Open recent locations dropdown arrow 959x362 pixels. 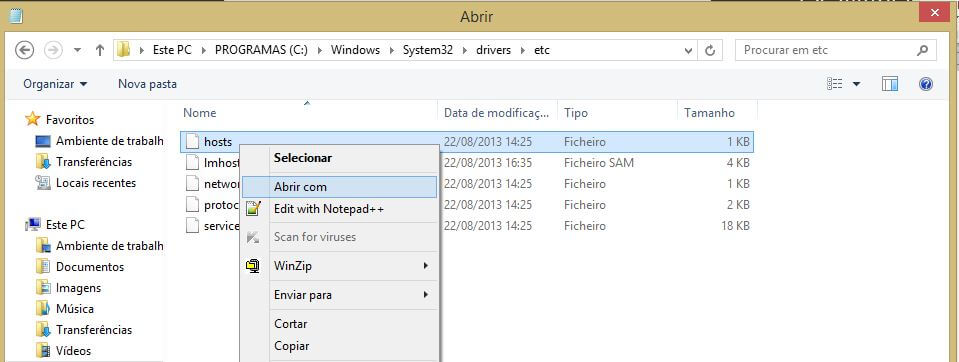point(78,50)
